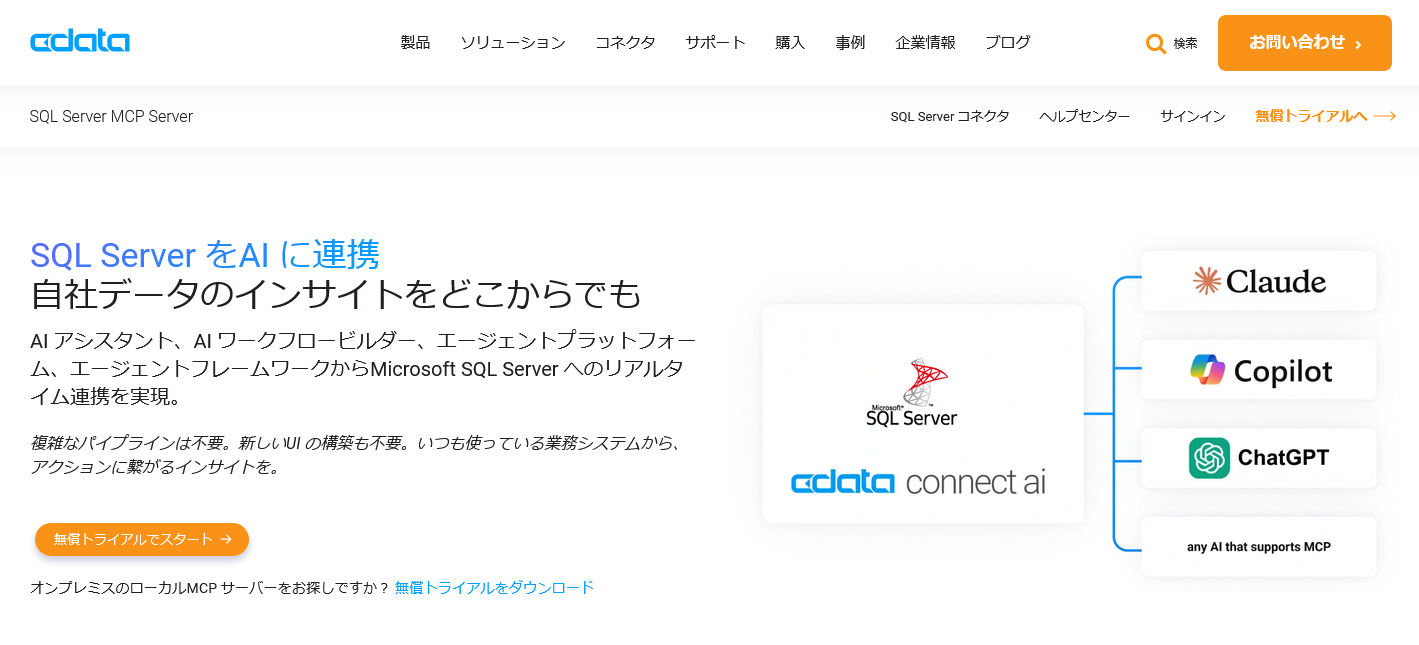Click the SQL Server MCP Server title
Image resolution: width=1419 pixels, height=645 pixels.
coord(111,116)
